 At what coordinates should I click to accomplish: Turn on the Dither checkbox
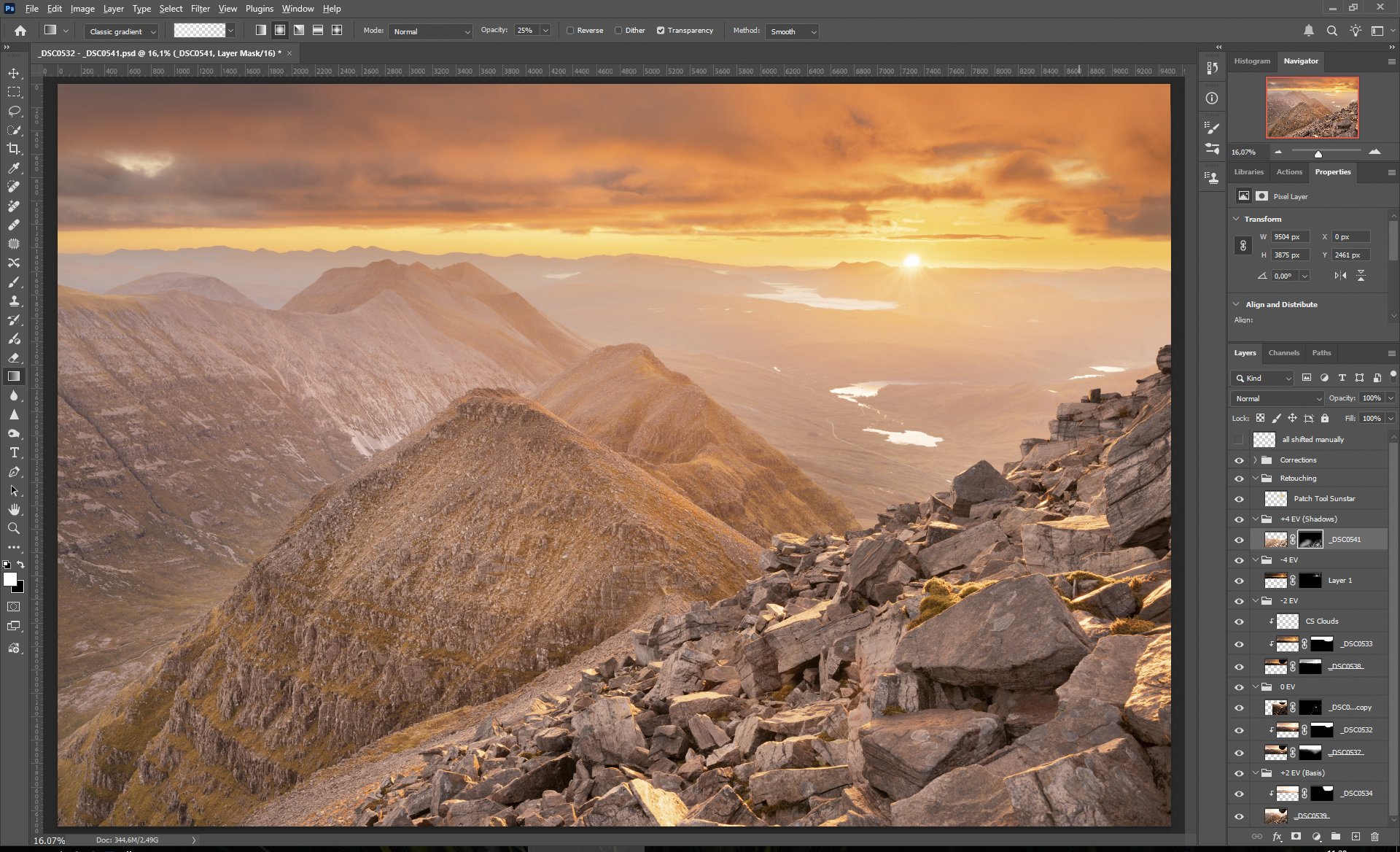tap(618, 31)
